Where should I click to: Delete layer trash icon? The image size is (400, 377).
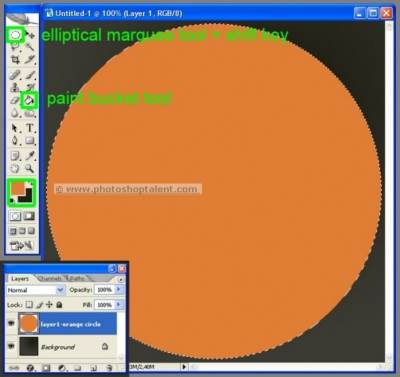coord(109,368)
